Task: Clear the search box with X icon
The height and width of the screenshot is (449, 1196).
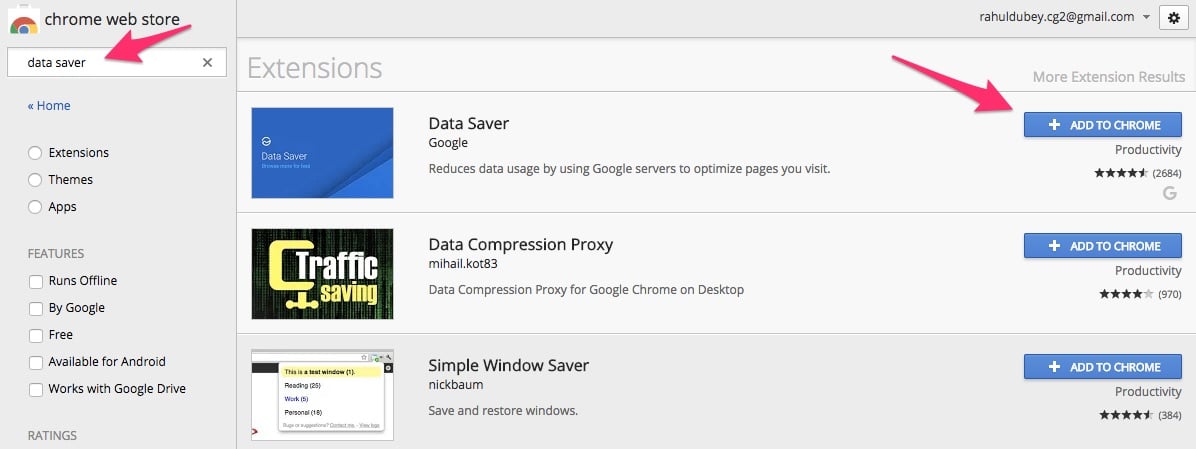Action: pyautogui.click(x=207, y=63)
